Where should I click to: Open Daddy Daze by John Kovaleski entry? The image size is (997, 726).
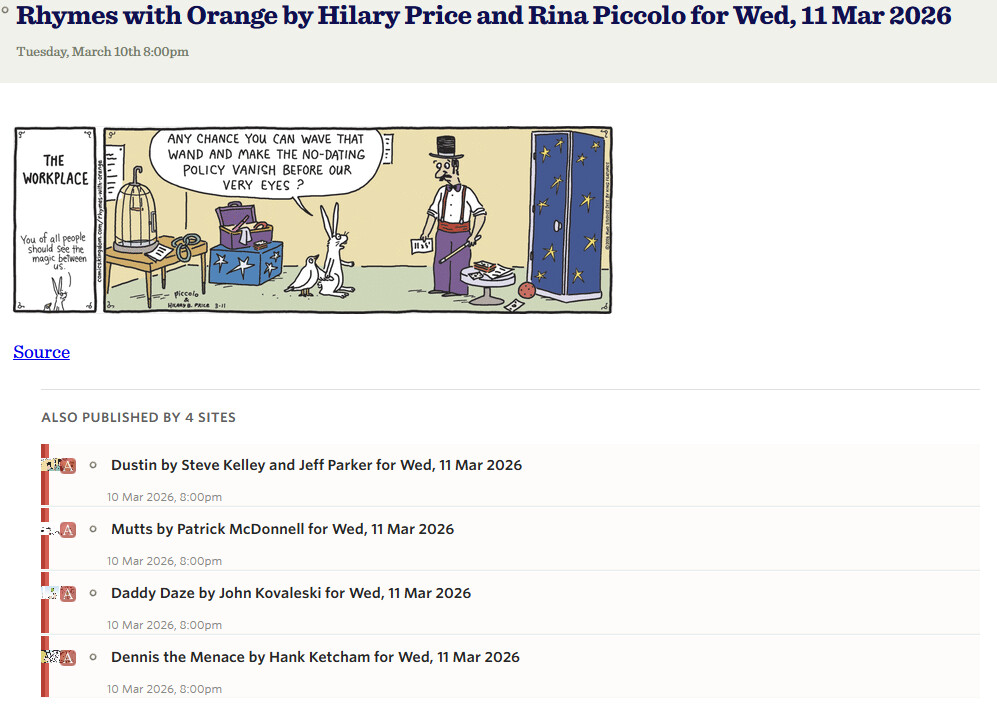pyautogui.click(x=291, y=593)
